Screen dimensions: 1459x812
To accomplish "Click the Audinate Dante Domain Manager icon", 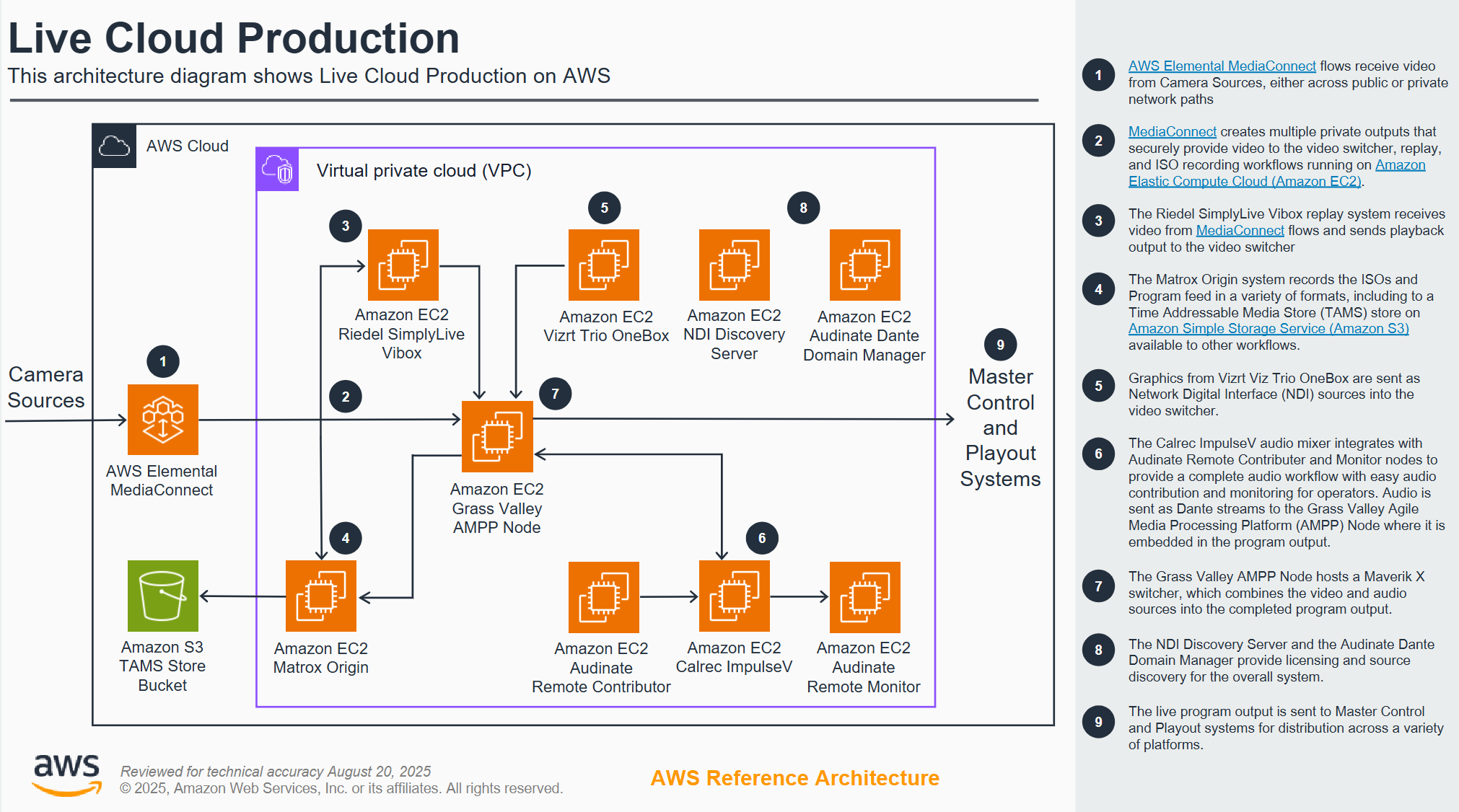I will pyautogui.click(x=864, y=265).
